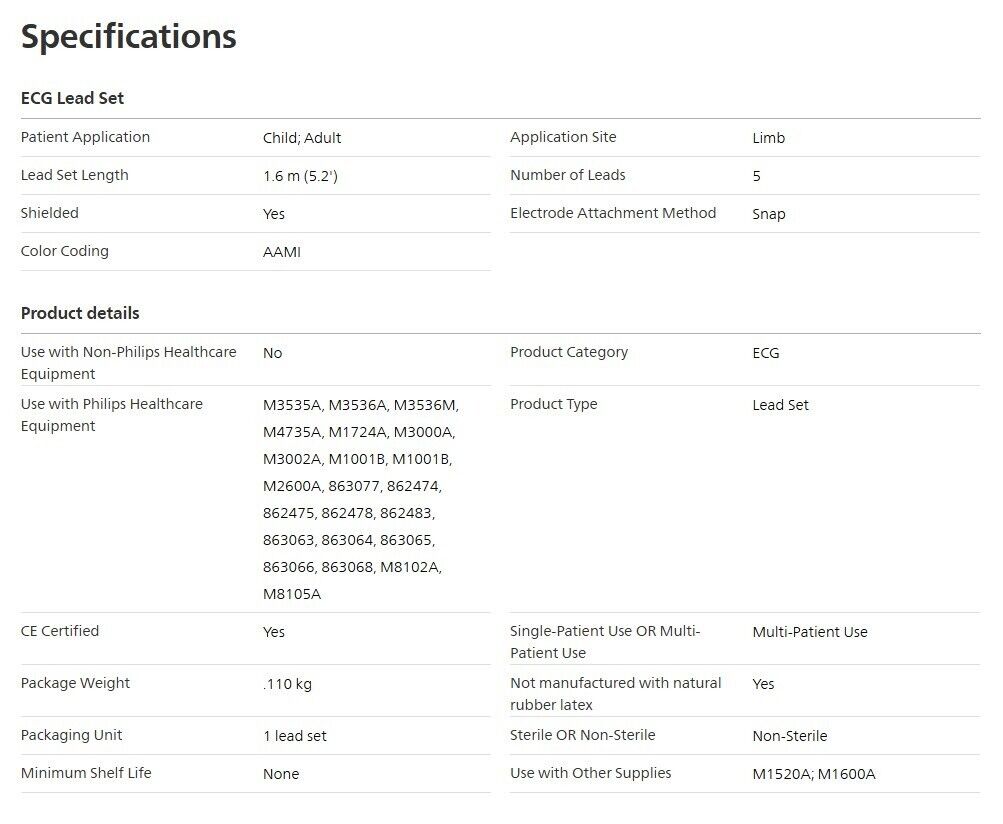Screen dimensions: 1003x824
Task: Click the Shielded label
Action: (x=49, y=213)
